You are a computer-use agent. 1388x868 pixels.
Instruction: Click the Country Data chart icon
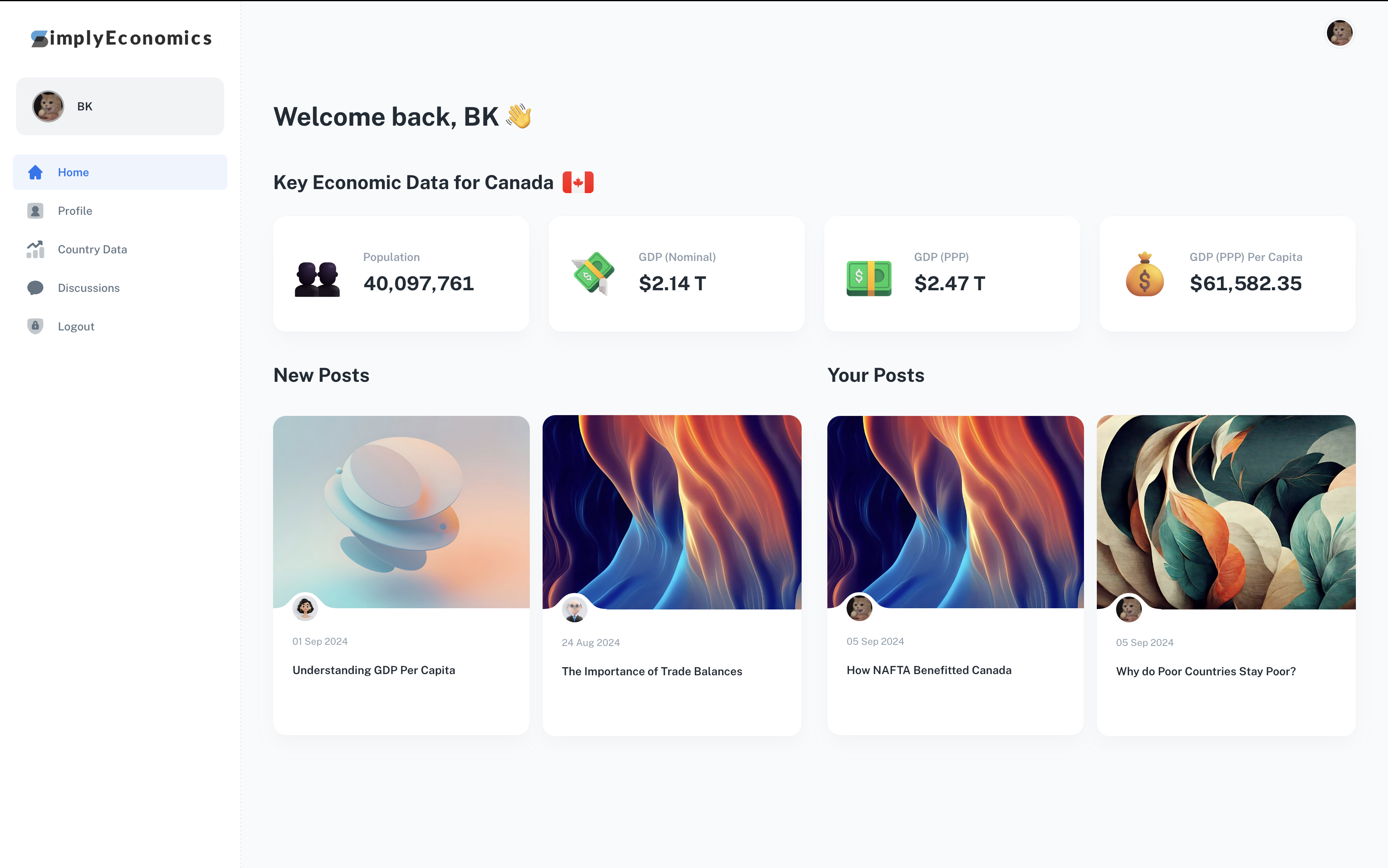(x=36, y=249)
